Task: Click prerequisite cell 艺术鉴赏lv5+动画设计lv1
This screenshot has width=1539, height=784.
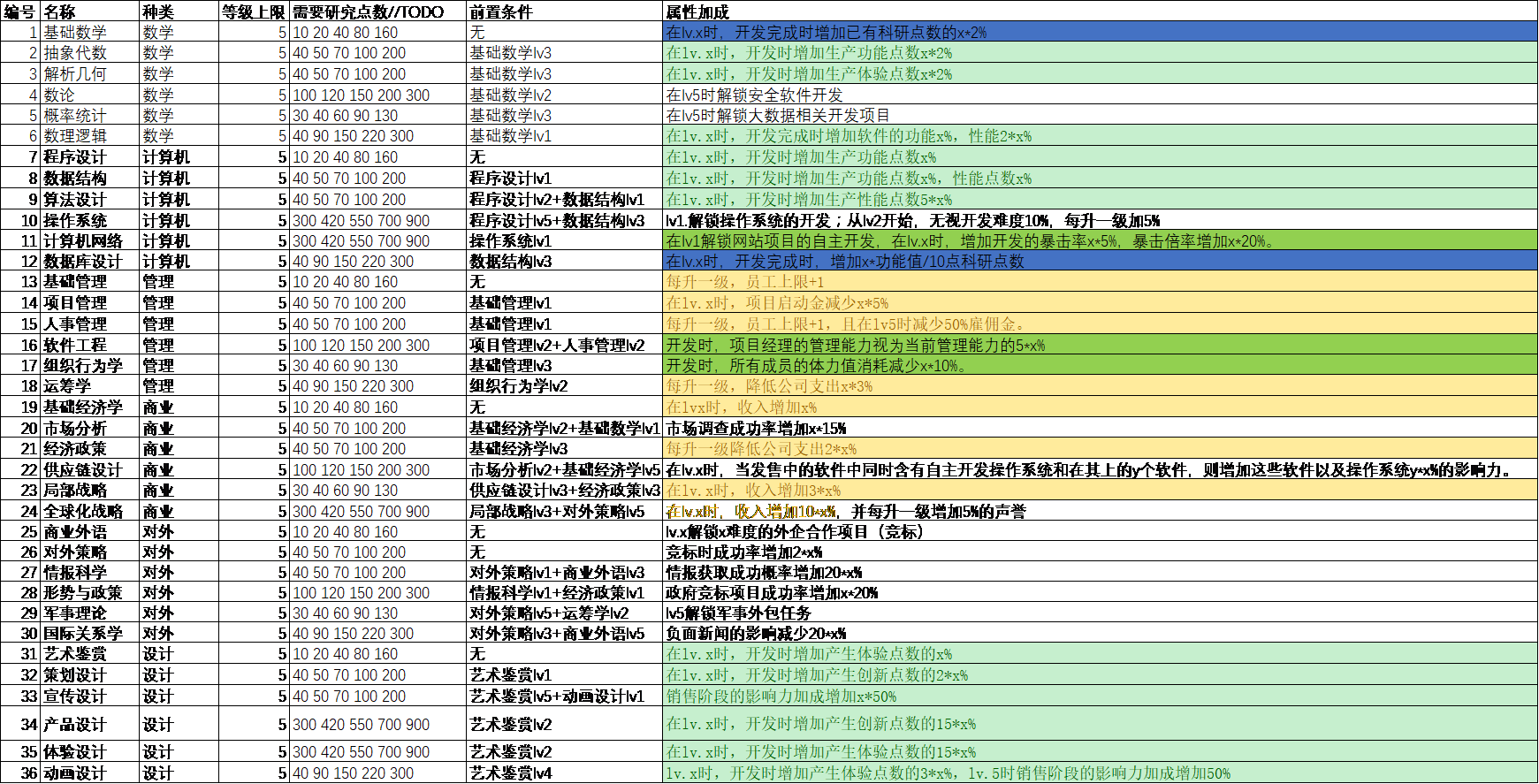Action: click(564, 696)
